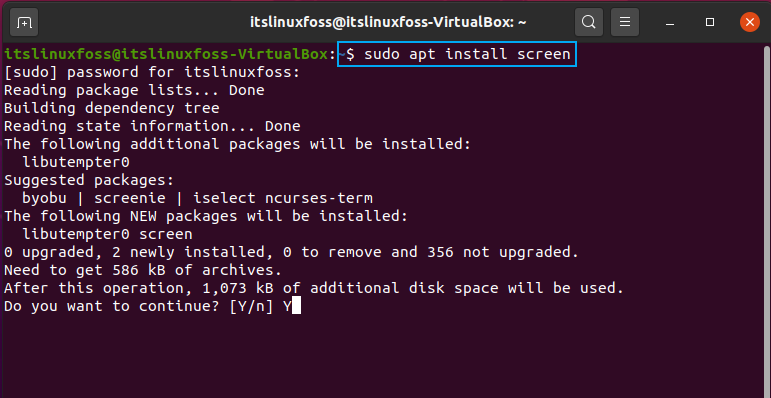
Task: Maximize the terminal window
Action: [710, 22]
